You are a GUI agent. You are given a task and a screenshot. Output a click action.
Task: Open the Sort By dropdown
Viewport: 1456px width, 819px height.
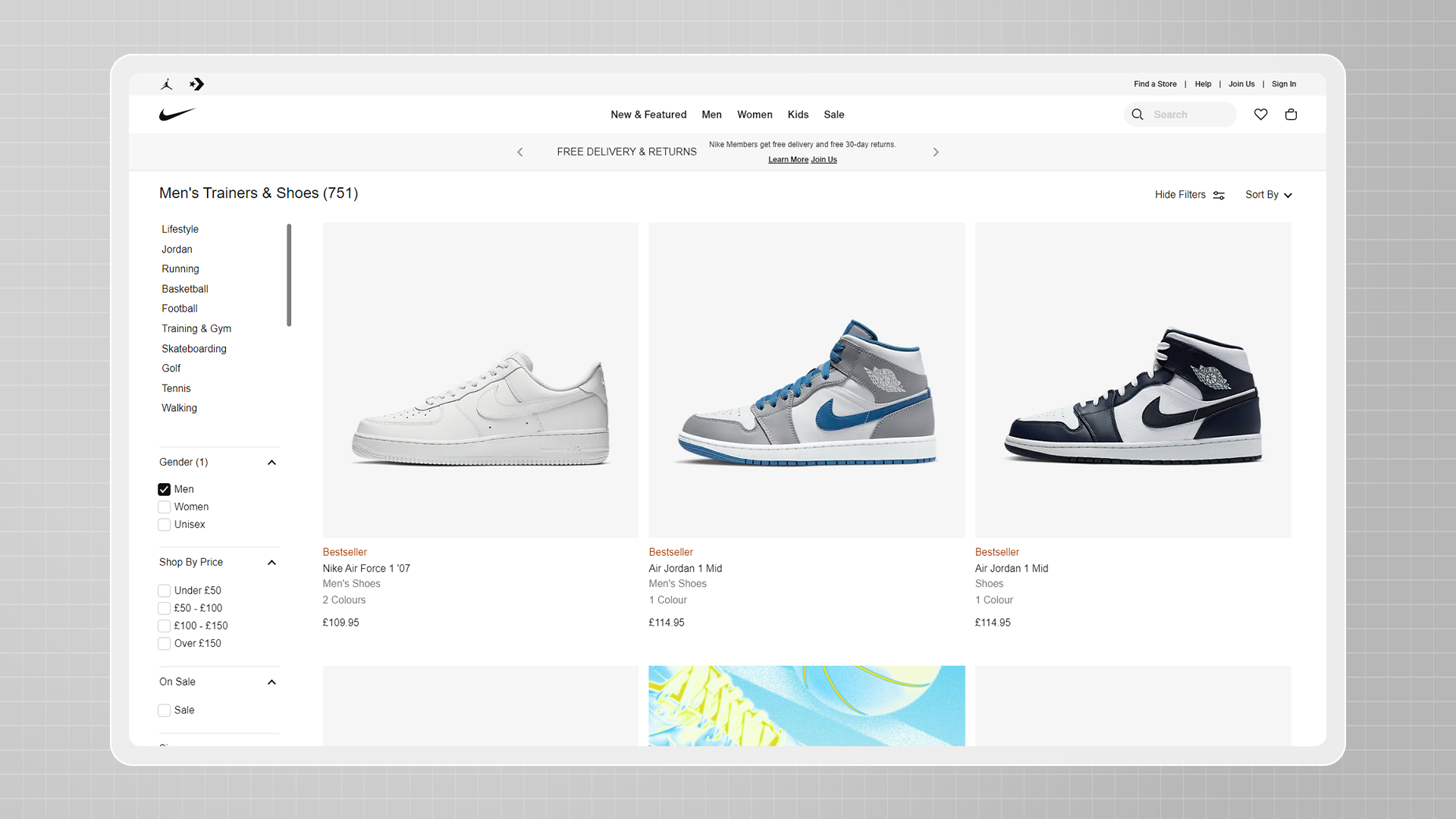(1269, 195)
